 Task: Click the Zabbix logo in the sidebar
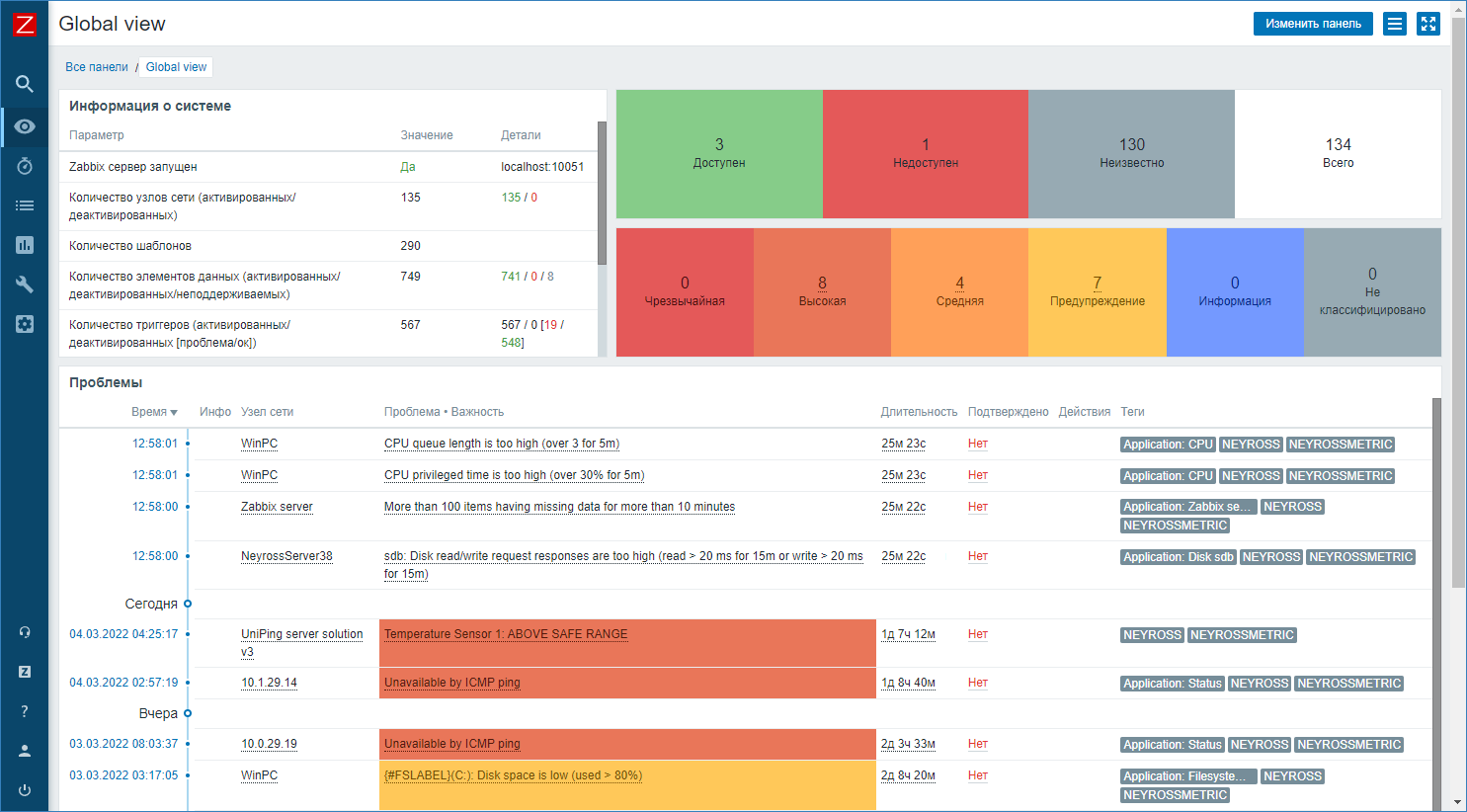point(25,25)
